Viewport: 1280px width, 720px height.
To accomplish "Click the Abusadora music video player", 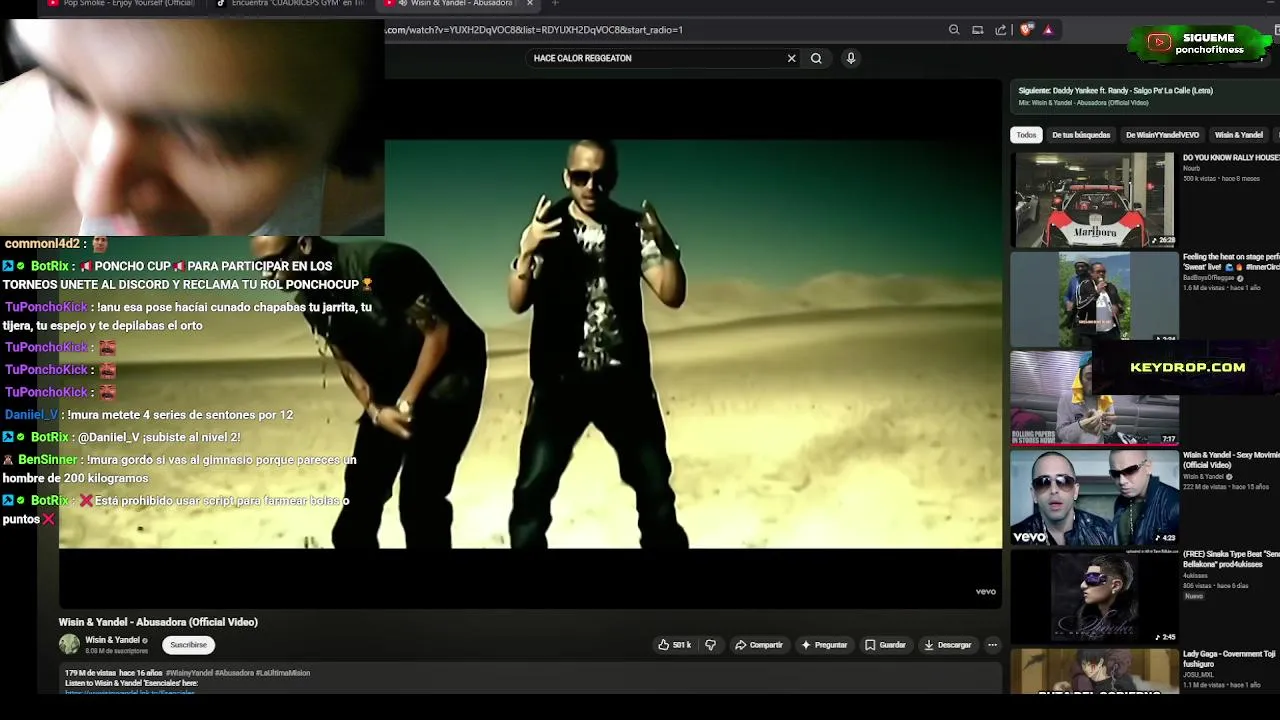I will (530, 343).
